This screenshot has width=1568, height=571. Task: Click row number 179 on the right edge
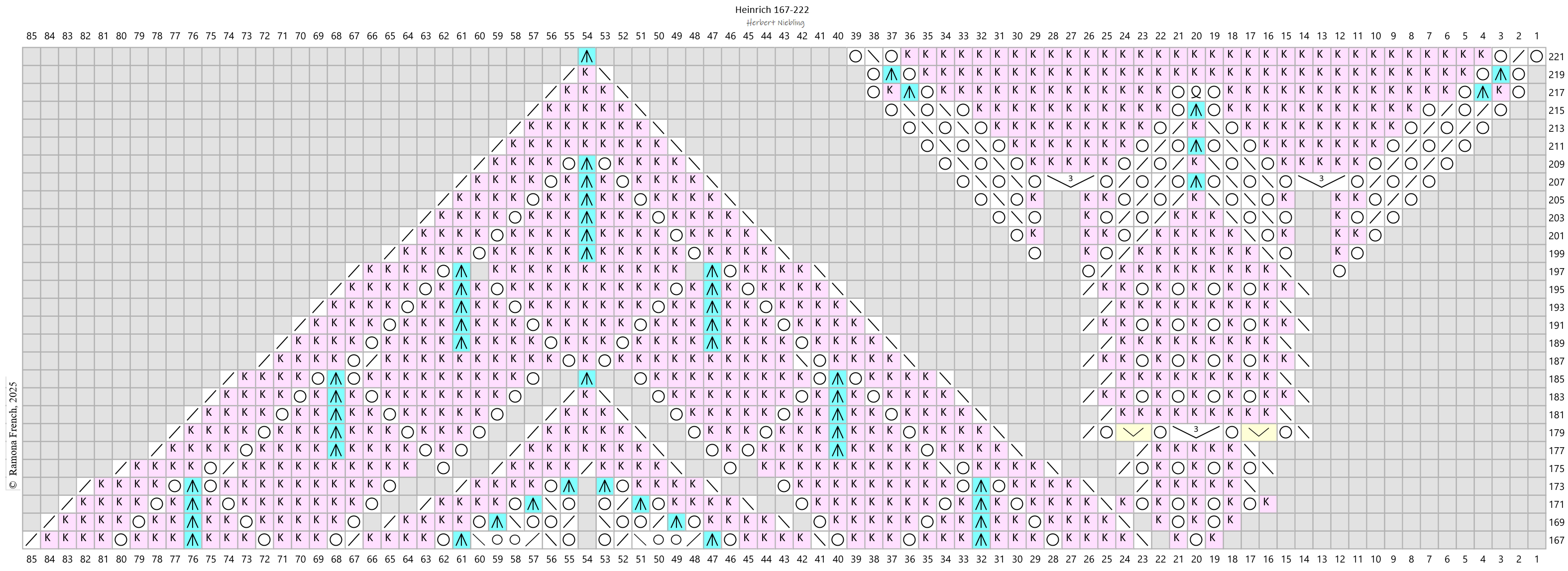tap(1556, 433)
